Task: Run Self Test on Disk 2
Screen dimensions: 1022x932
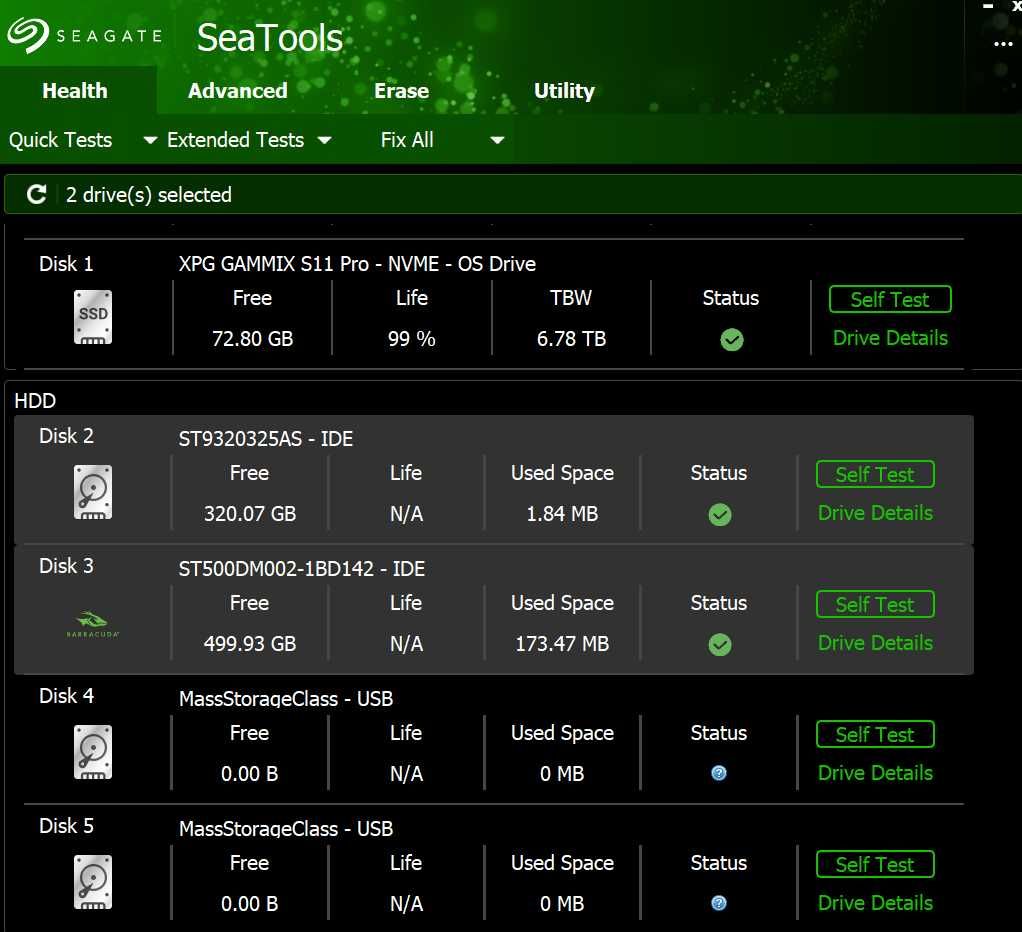Action: pyautogui.click(x=875, y=474)
